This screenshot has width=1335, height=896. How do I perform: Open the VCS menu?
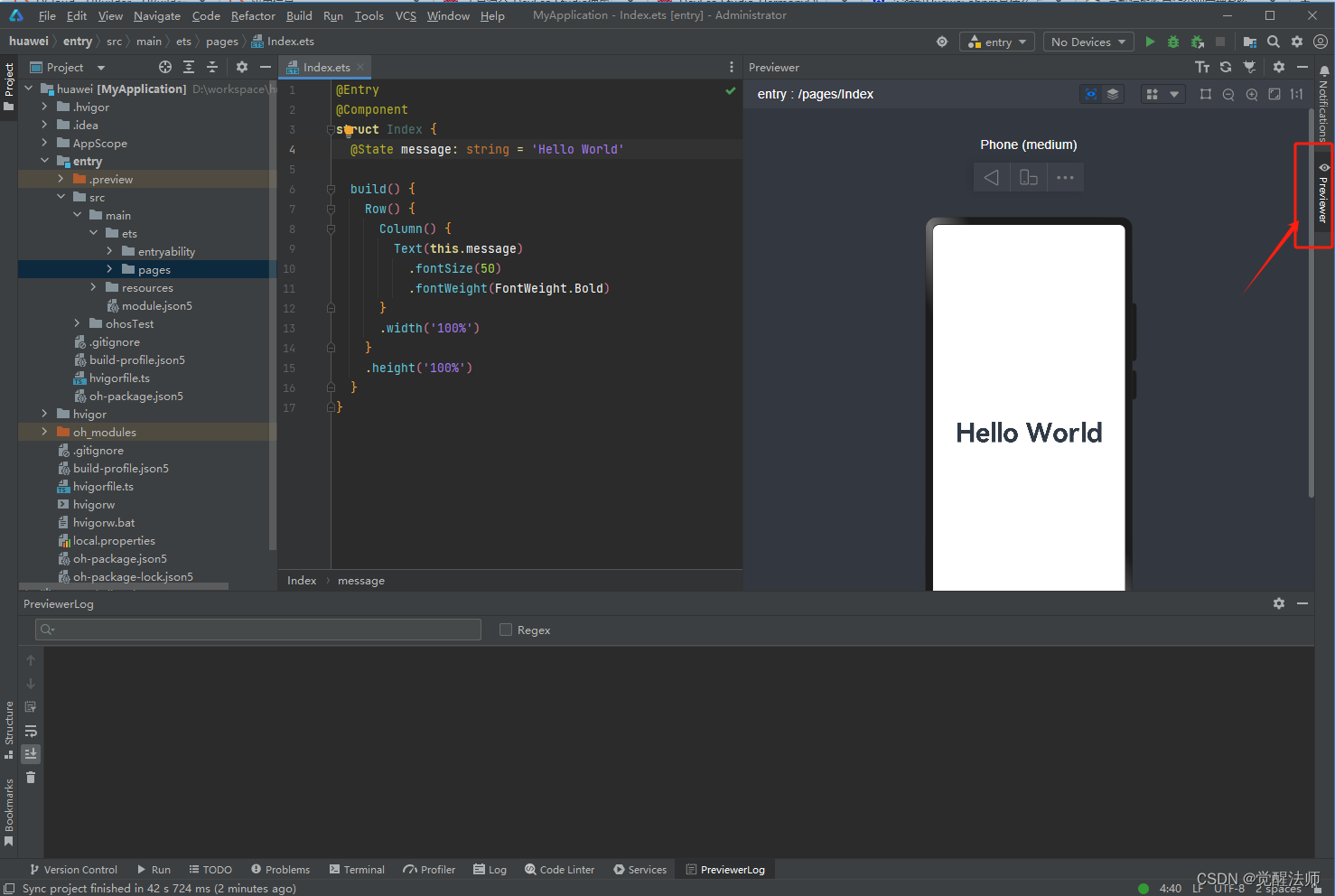click(406, 15)
